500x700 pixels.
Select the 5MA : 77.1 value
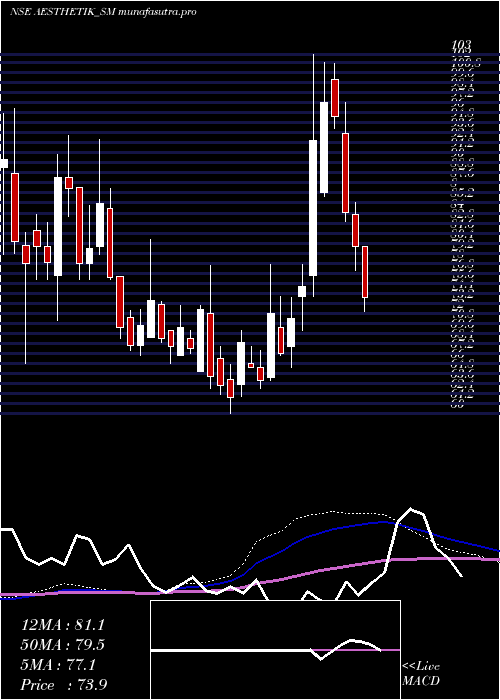[x=58, y=665]
